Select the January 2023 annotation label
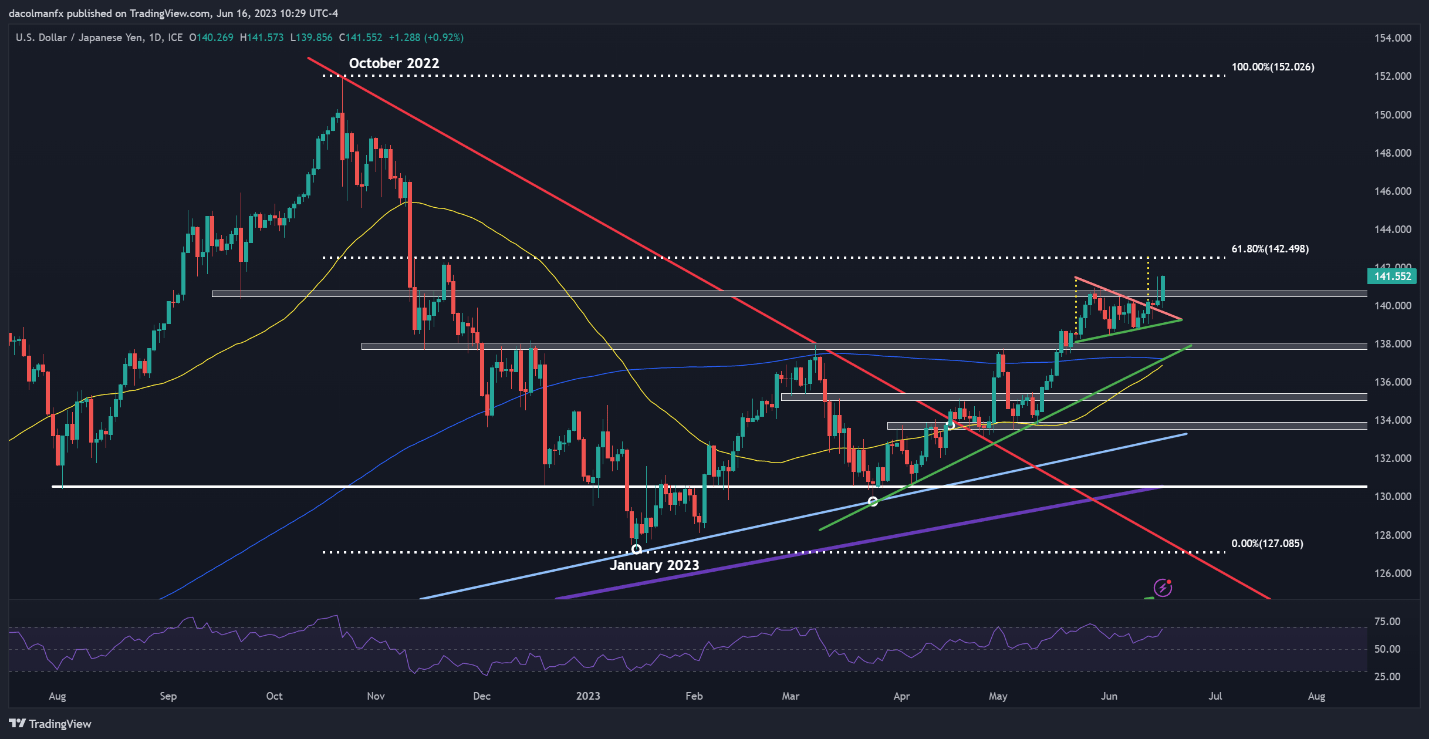The image size is (1429, 739). 653,564
